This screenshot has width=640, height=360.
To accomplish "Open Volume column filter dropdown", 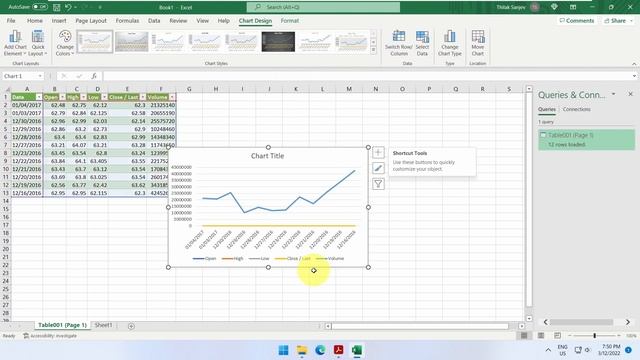I will [x=172, y=97].
